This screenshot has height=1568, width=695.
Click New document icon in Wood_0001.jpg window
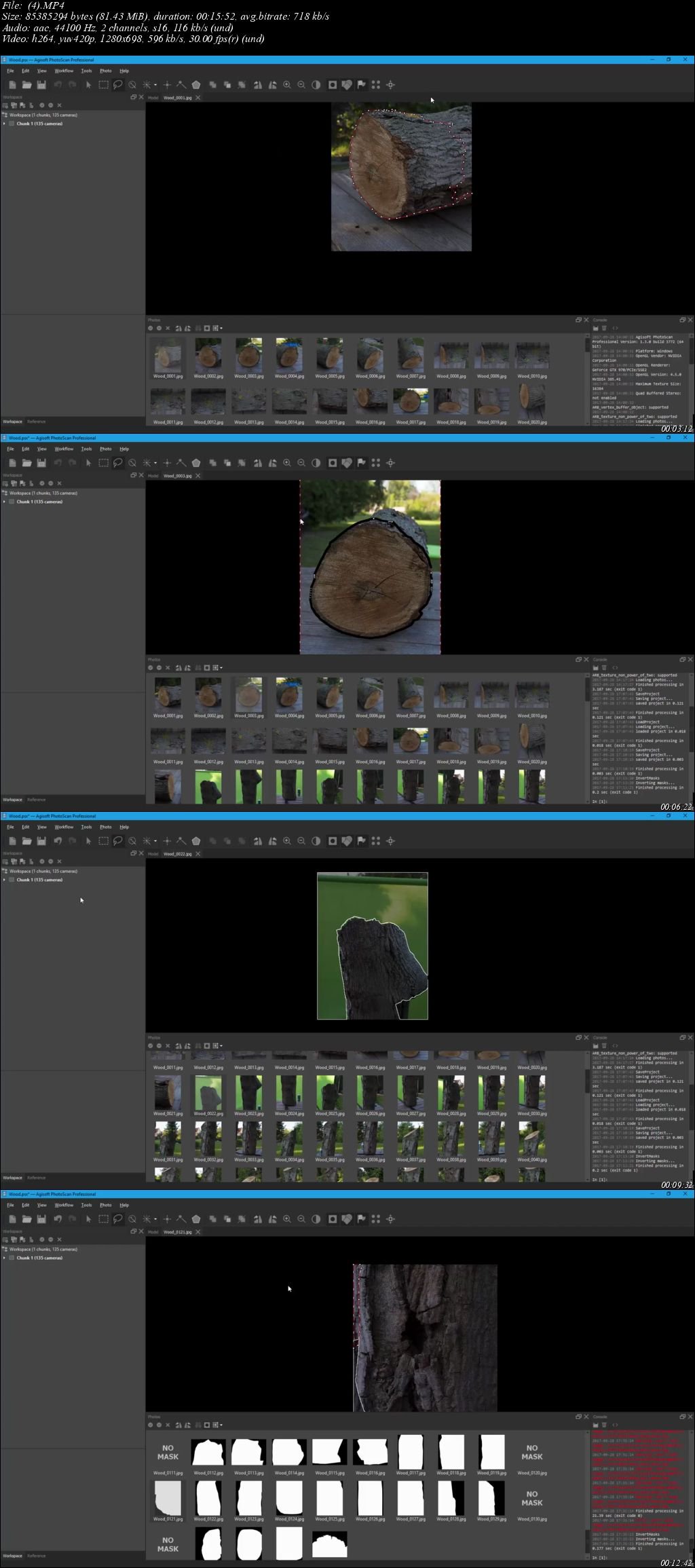pos(12,85)
